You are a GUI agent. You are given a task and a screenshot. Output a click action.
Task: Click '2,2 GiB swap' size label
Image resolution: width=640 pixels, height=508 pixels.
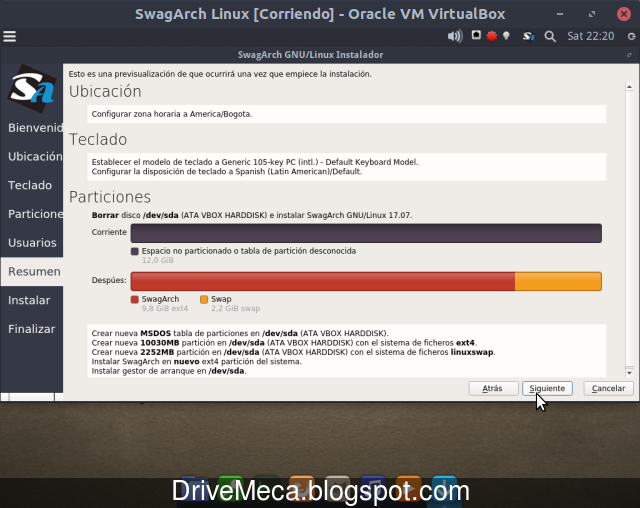click(236, 308)
